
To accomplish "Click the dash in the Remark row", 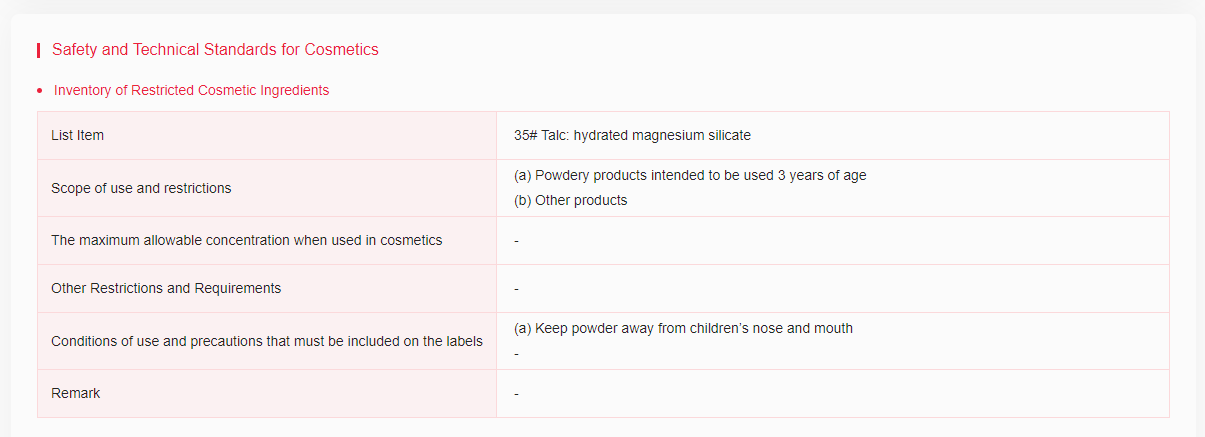I will [517, 394].
